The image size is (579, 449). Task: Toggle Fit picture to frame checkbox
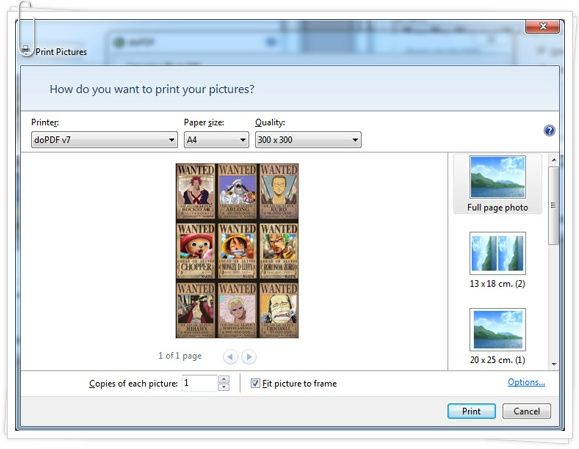tap(255, 383)
